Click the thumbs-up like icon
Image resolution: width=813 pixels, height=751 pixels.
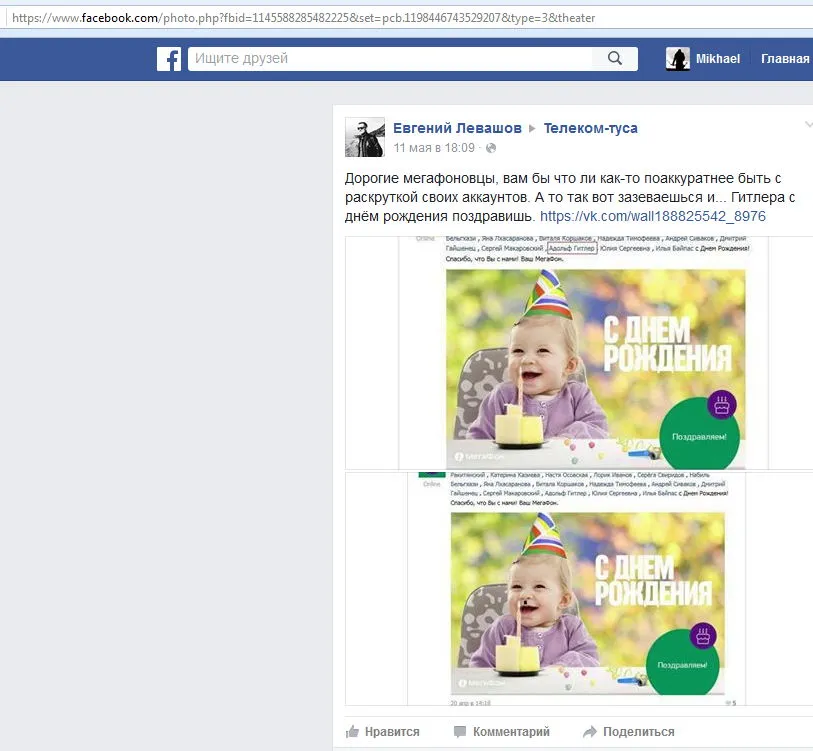click(353, 732)
